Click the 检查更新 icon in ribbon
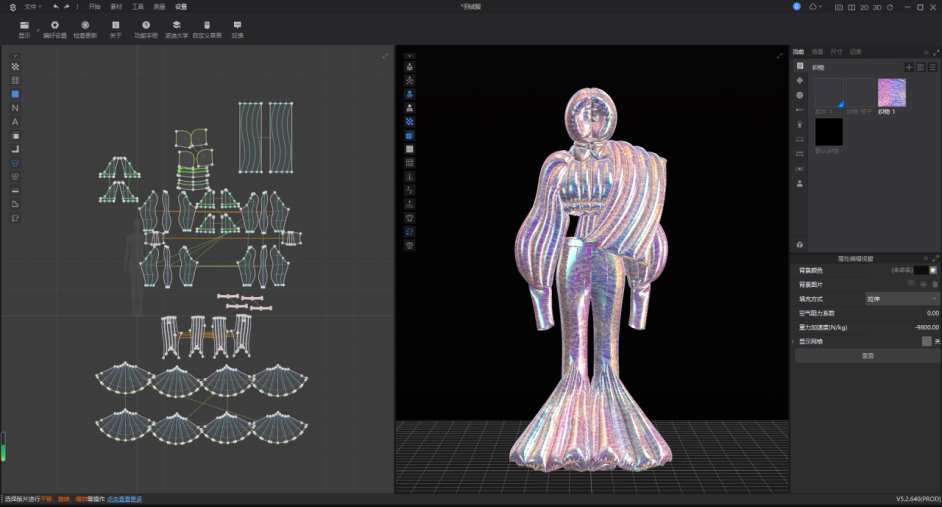This screenshot has height=507, width=942. (85, 25)
